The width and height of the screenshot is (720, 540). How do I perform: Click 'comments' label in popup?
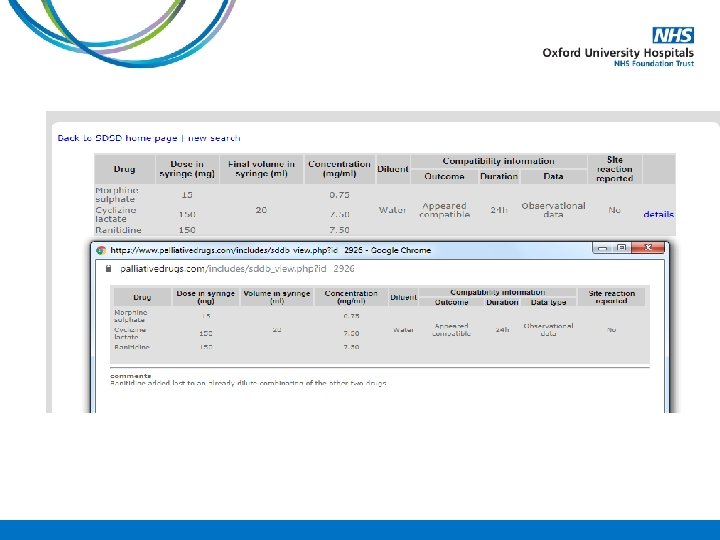point(131,376)
